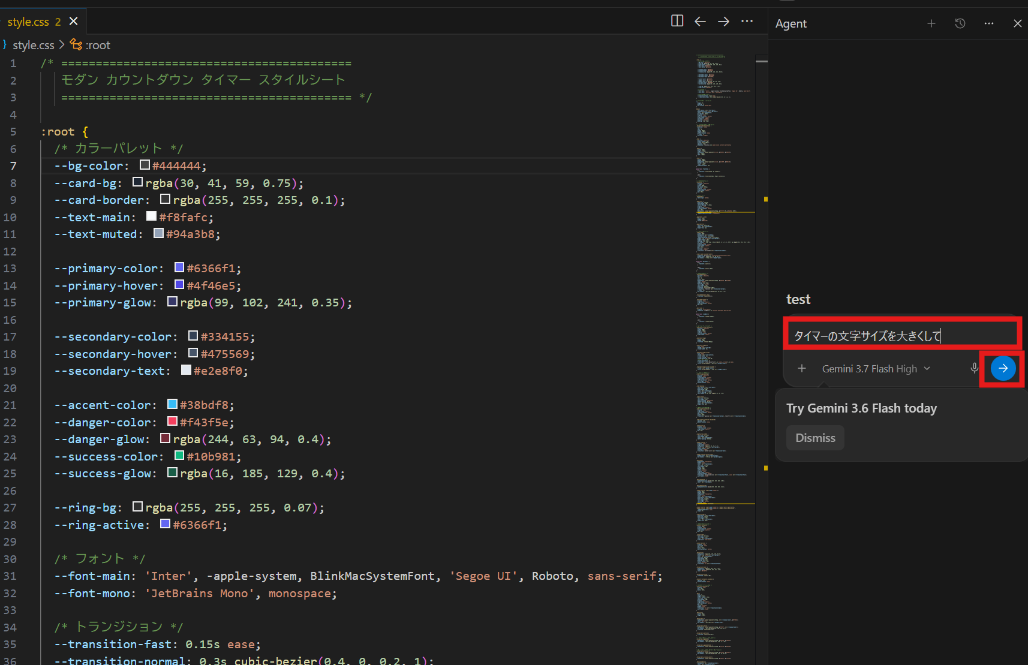Viewport: 1028px width, 665px height.
Task: Open color picker for --card-bg swatch
Action: (x=138, y=182)
